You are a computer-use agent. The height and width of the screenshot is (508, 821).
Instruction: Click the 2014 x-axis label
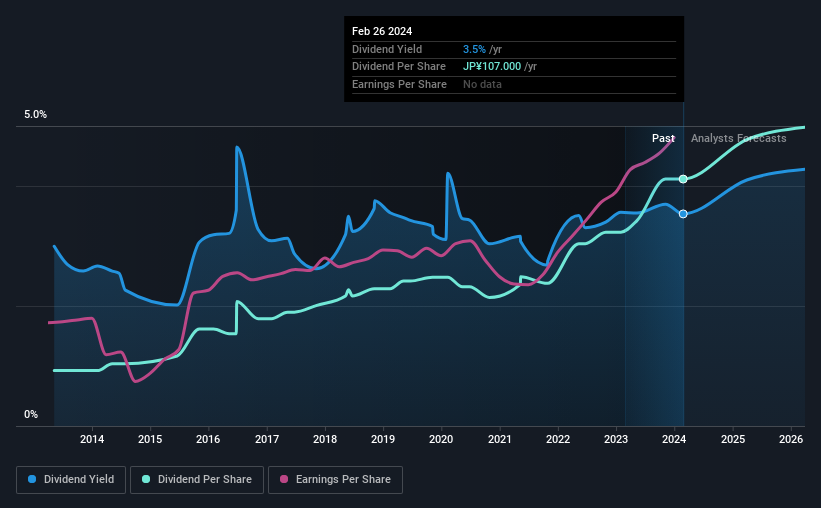coord(92,439)
